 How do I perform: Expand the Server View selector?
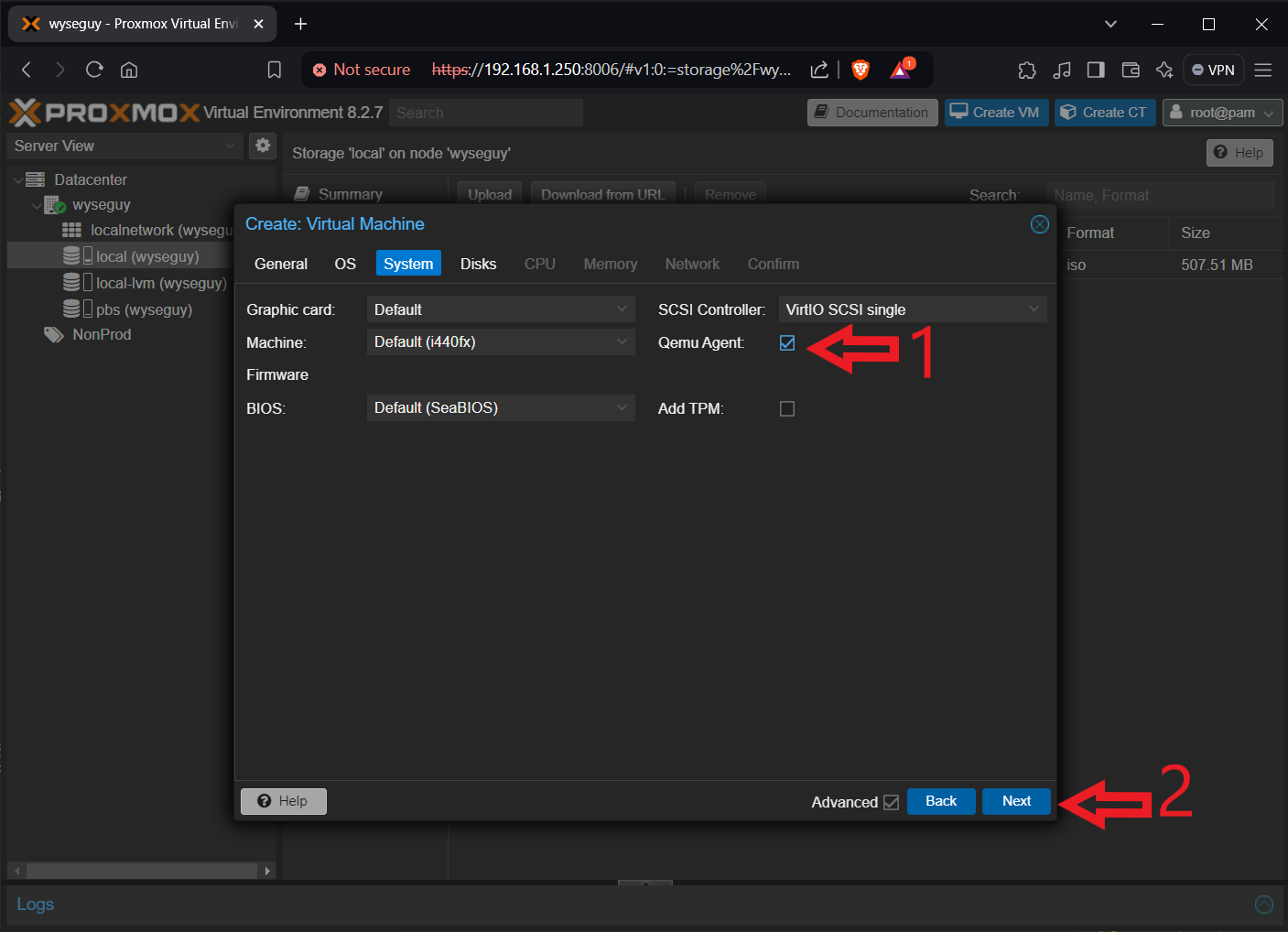click(125, 146)
